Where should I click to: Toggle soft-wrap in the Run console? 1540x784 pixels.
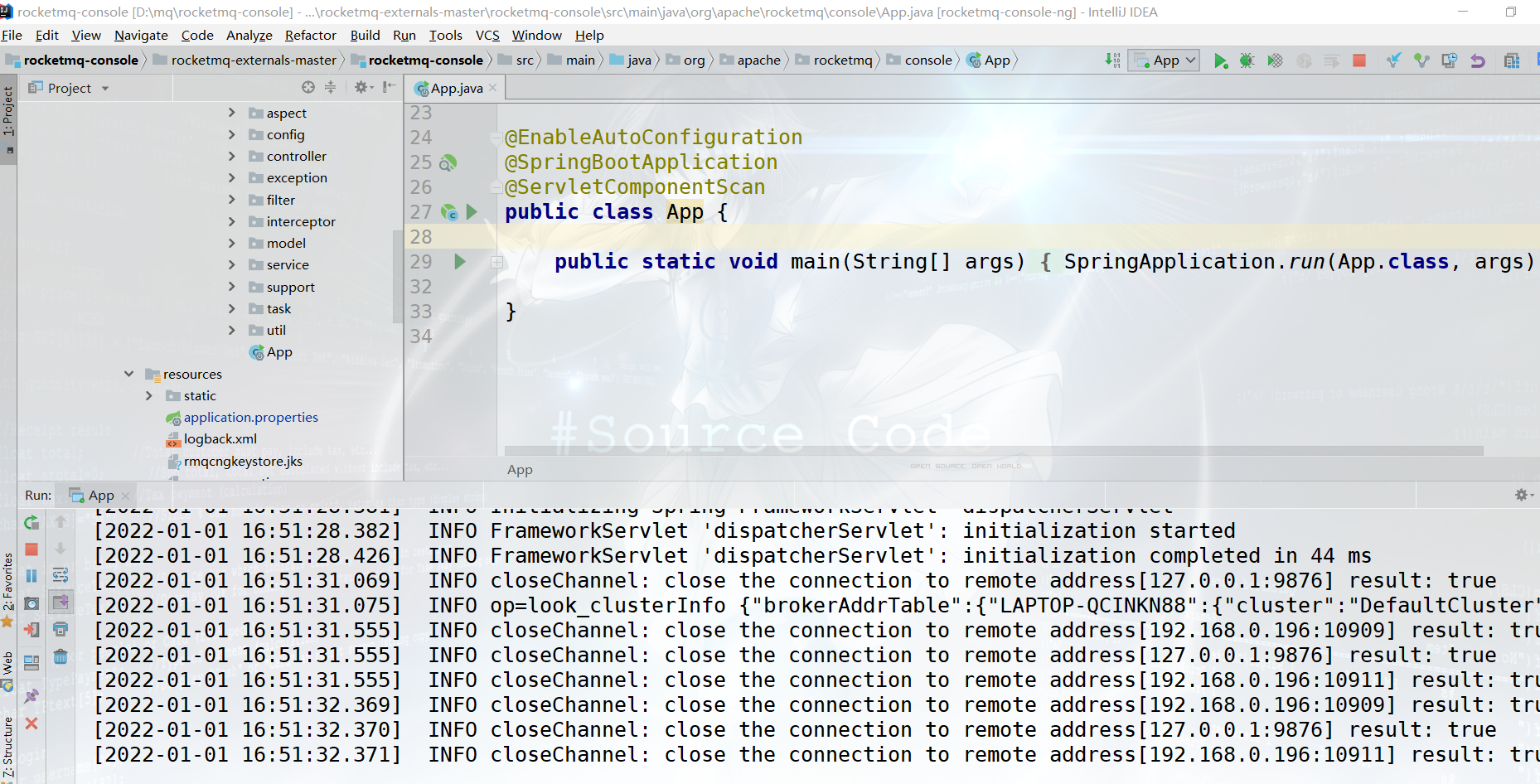[61, 576]
